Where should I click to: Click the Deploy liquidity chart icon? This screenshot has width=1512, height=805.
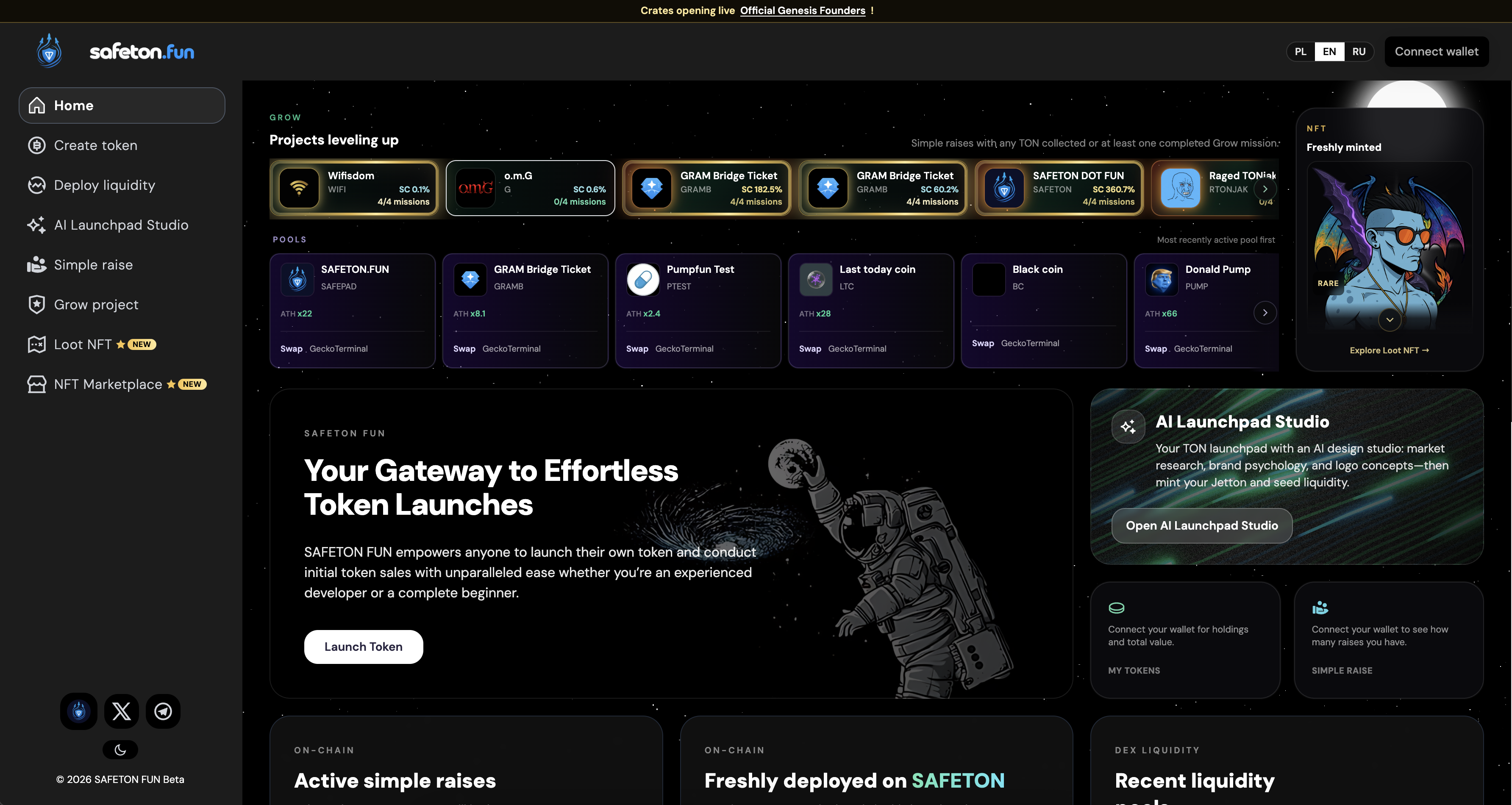pyautogui.click(x=37, y=186)
